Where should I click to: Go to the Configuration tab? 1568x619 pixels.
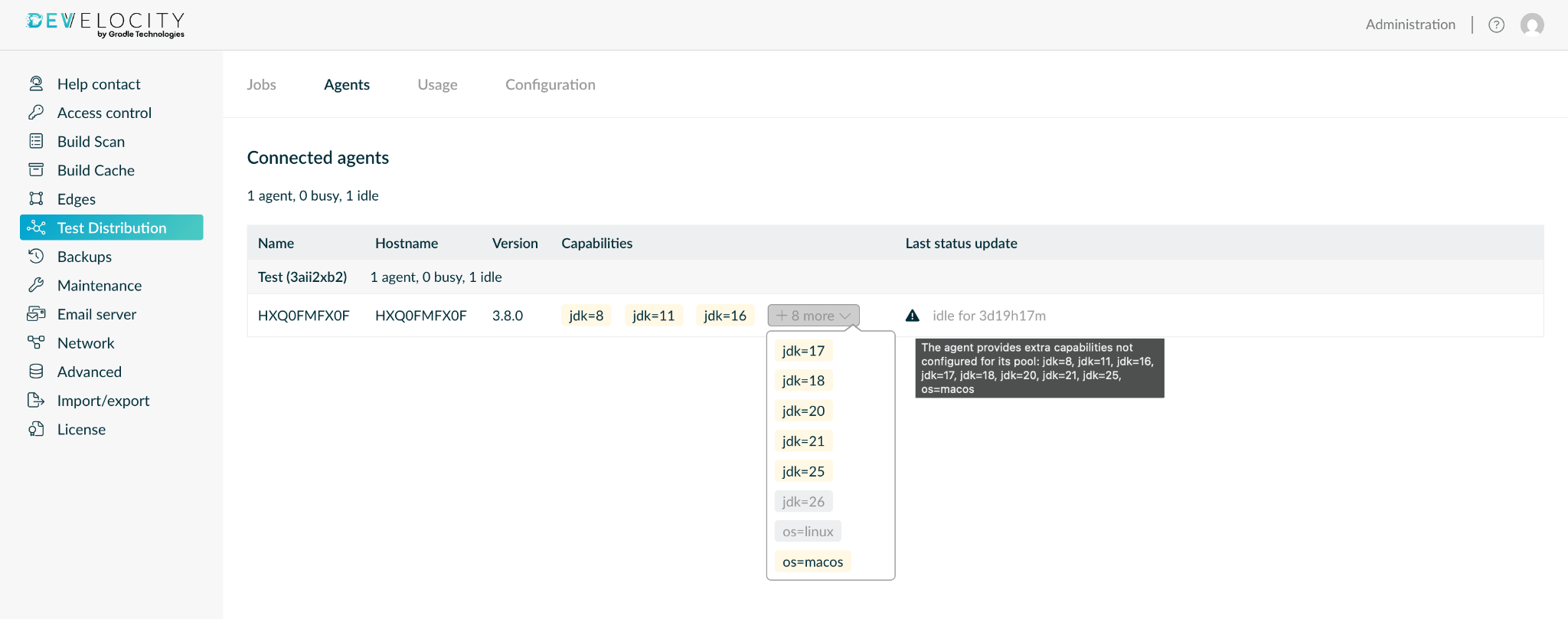click(550, 84)
